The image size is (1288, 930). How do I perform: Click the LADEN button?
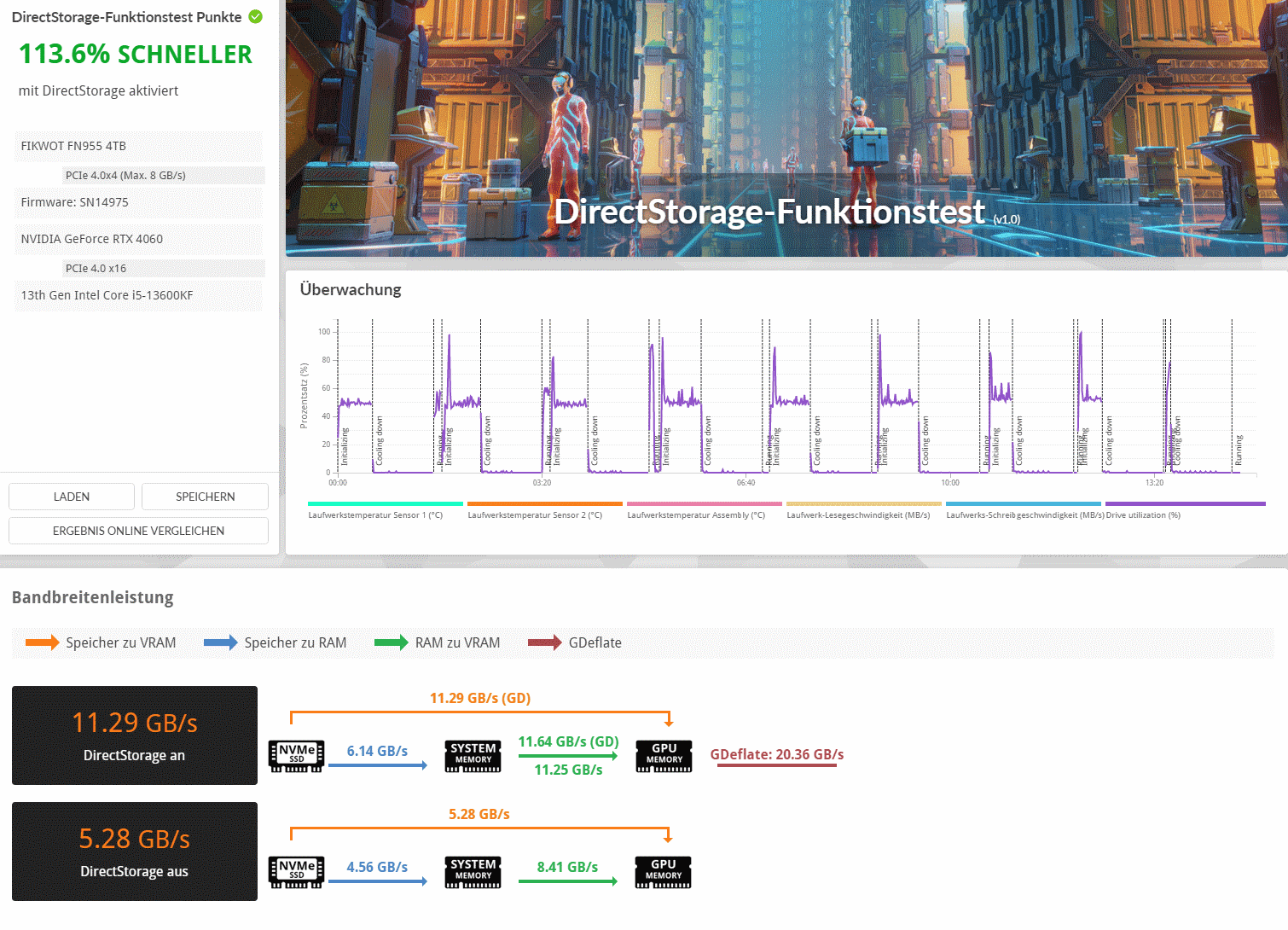72,497
